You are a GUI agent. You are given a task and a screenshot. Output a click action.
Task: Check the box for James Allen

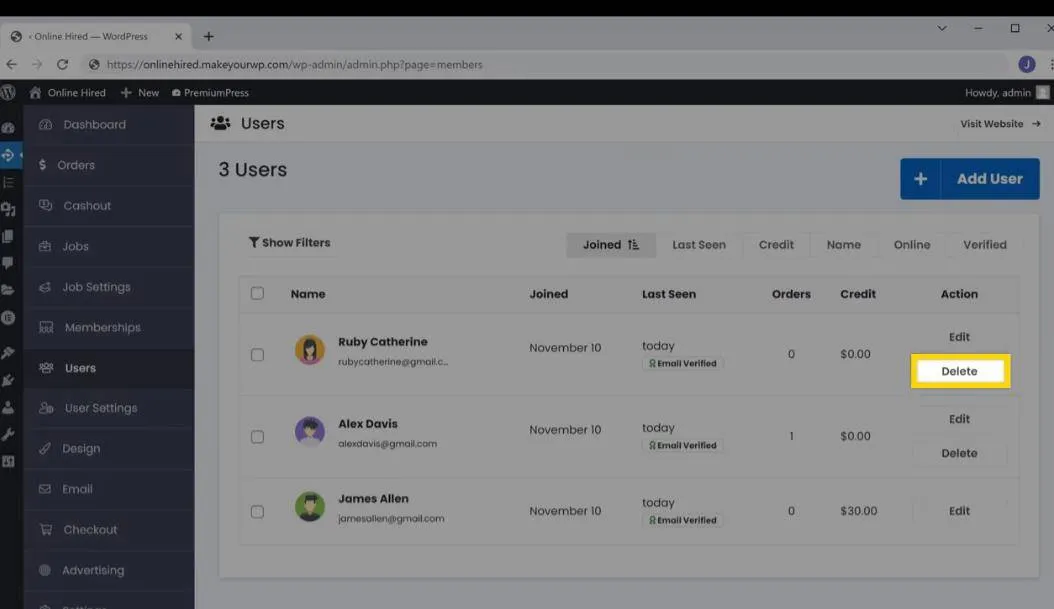(x=257, y=511)
